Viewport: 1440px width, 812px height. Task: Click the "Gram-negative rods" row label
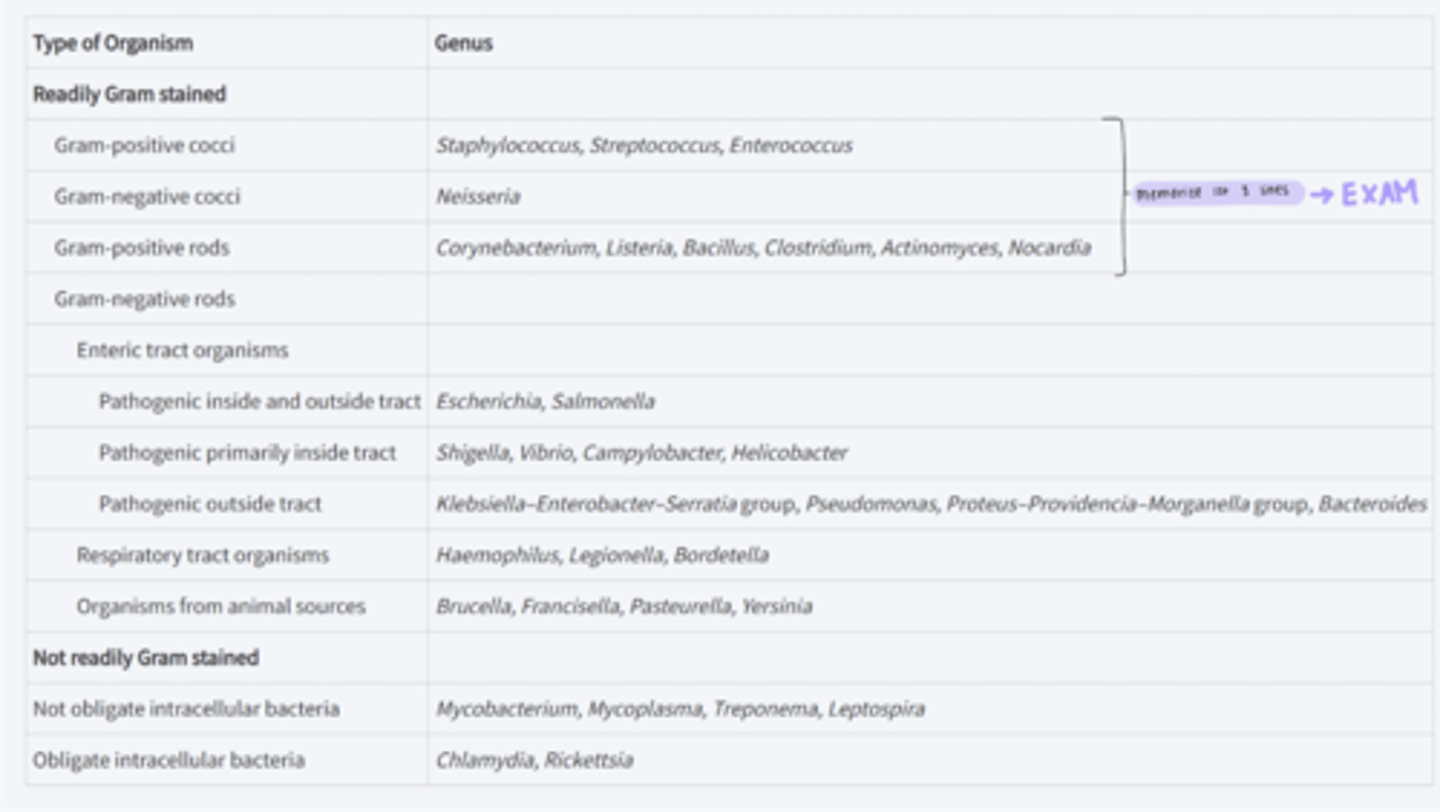tap(145, 299)
